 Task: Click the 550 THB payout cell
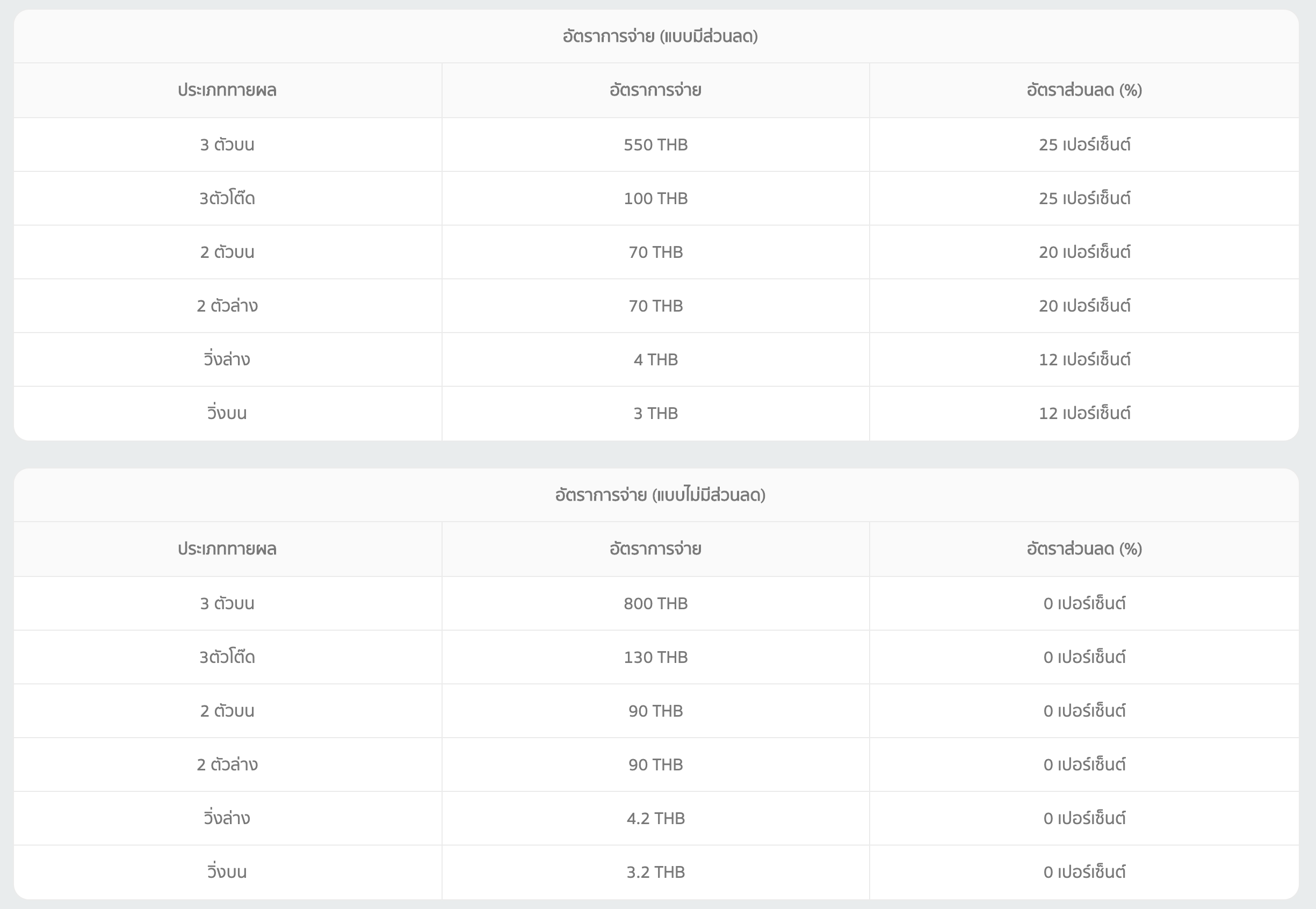pyautogui.click(x=655, y=145)
